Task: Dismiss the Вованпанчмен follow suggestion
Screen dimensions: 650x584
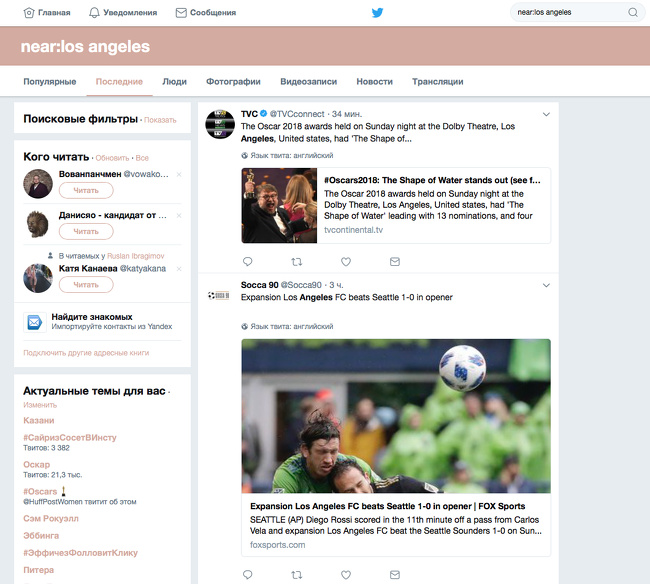Action: (179, 174)
